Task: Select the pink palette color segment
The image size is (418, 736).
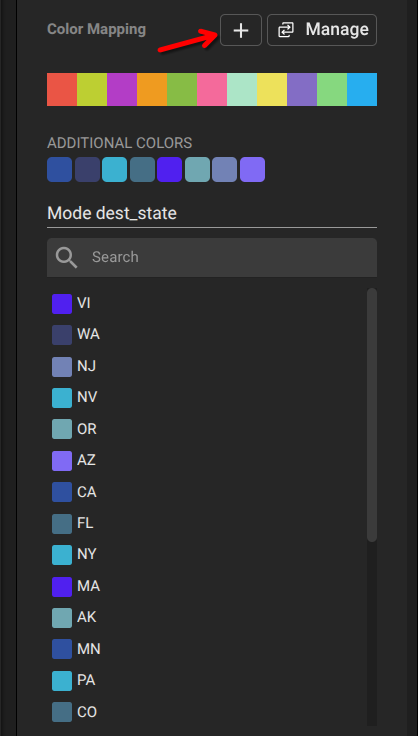Action: coord(212,89)
